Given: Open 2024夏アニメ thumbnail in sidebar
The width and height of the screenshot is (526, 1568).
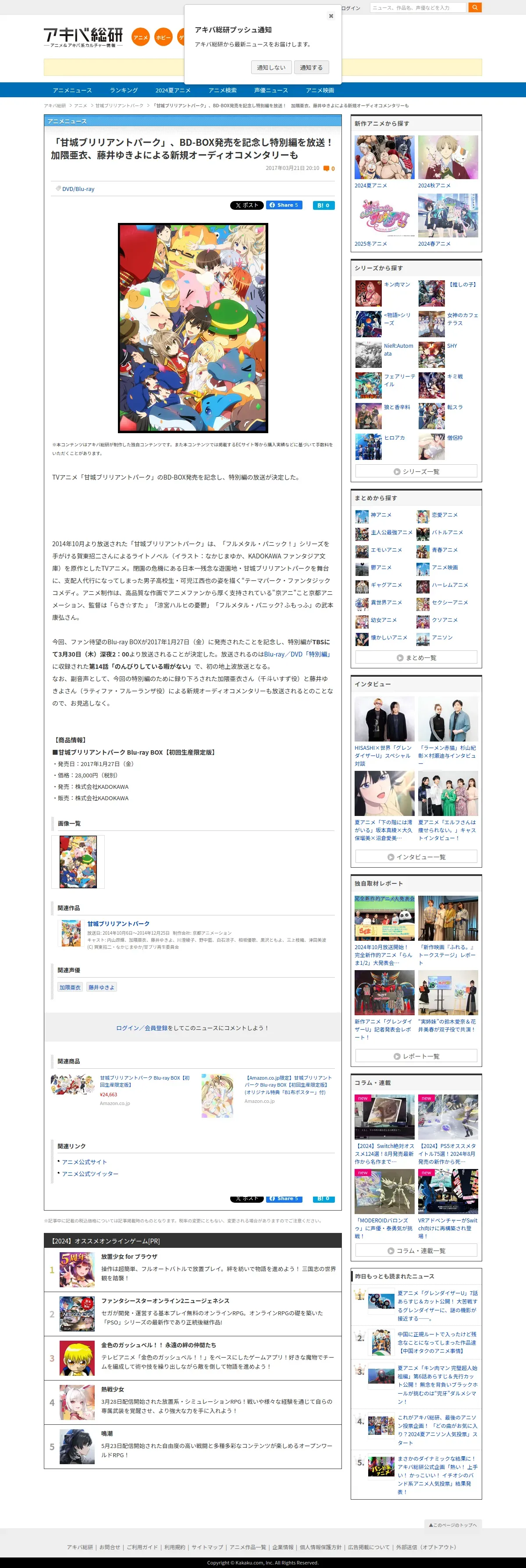Looking at the screenshot, I should point(384,157).
